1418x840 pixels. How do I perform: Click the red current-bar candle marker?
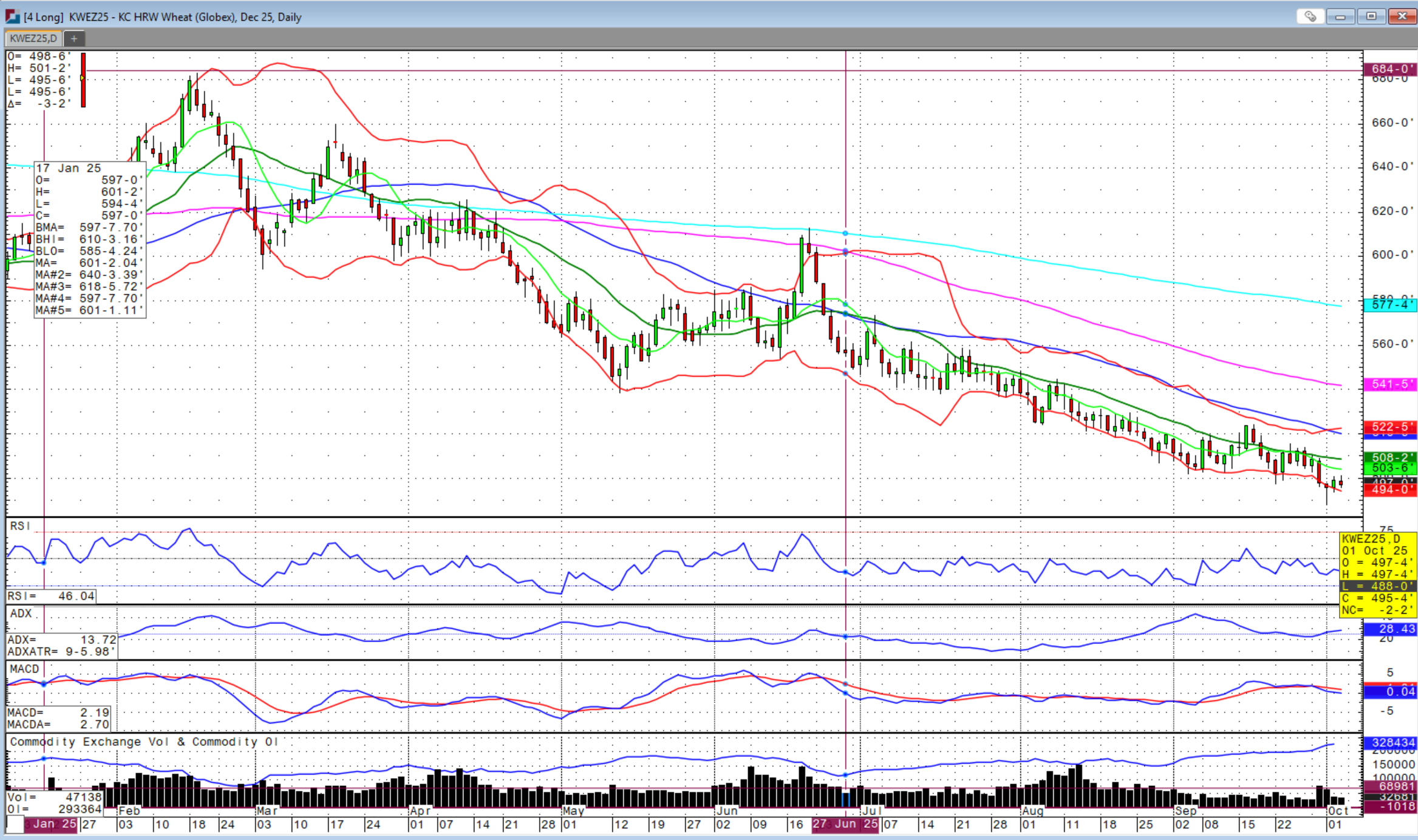(83, 80)
